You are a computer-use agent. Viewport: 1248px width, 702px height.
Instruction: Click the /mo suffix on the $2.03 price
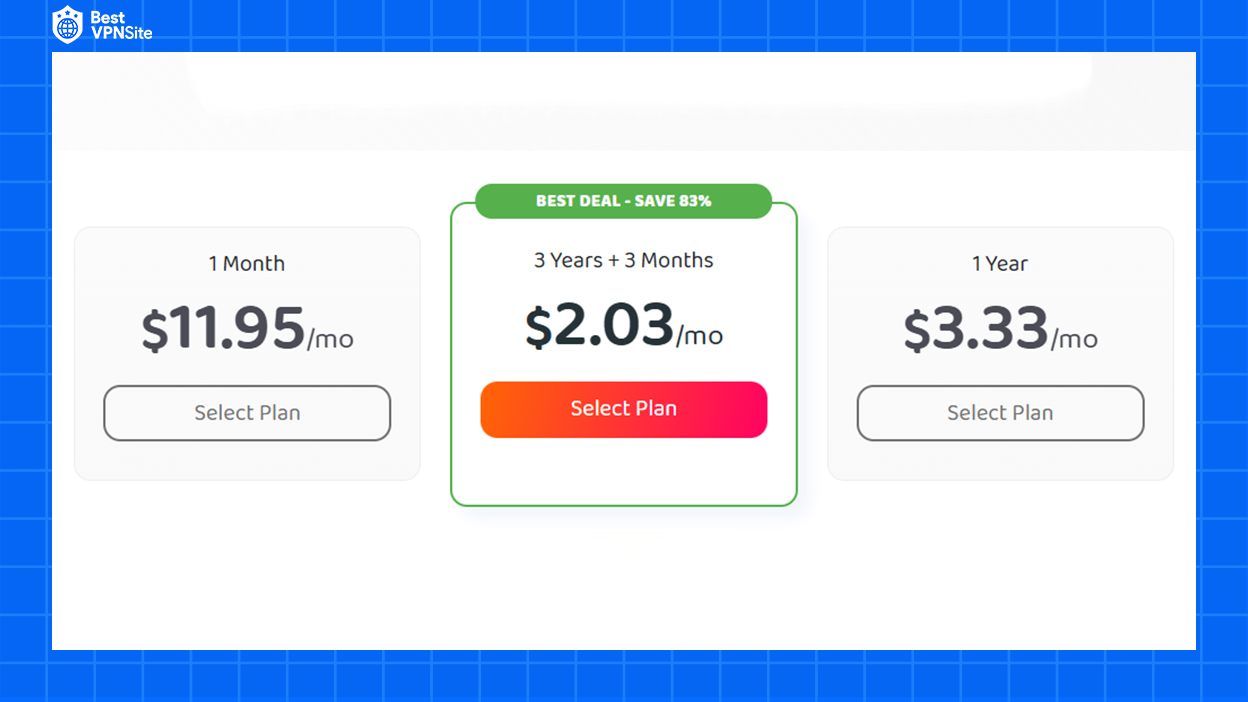coord(700,335)
